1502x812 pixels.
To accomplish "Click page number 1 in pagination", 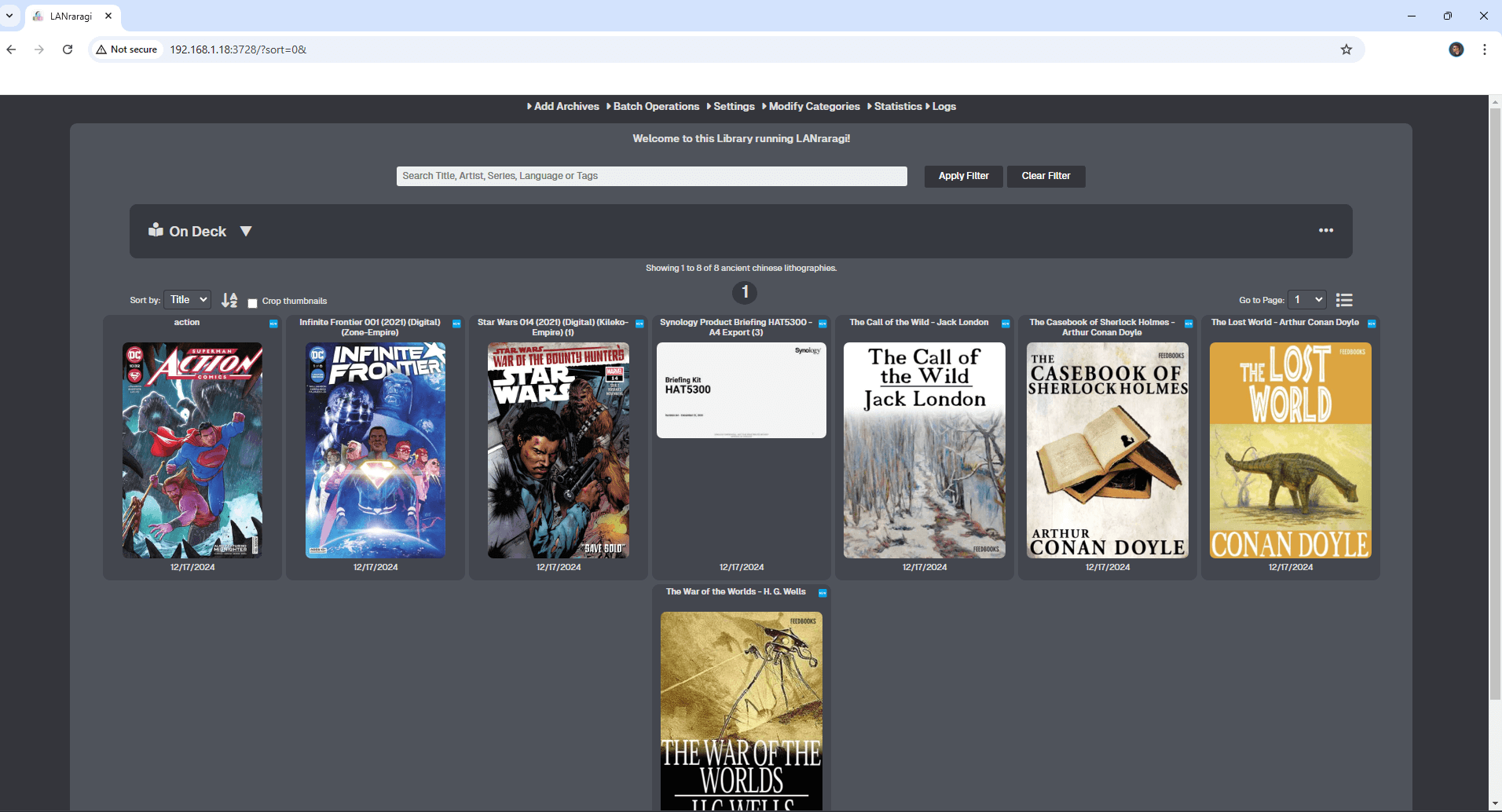I will click(745, 292).
